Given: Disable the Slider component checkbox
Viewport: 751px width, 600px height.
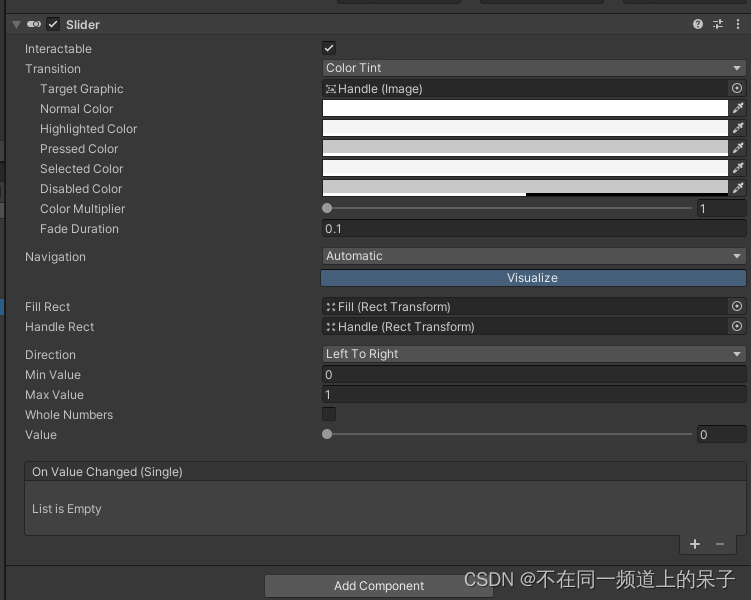Looking at the screenshot, I should (53, 24).
